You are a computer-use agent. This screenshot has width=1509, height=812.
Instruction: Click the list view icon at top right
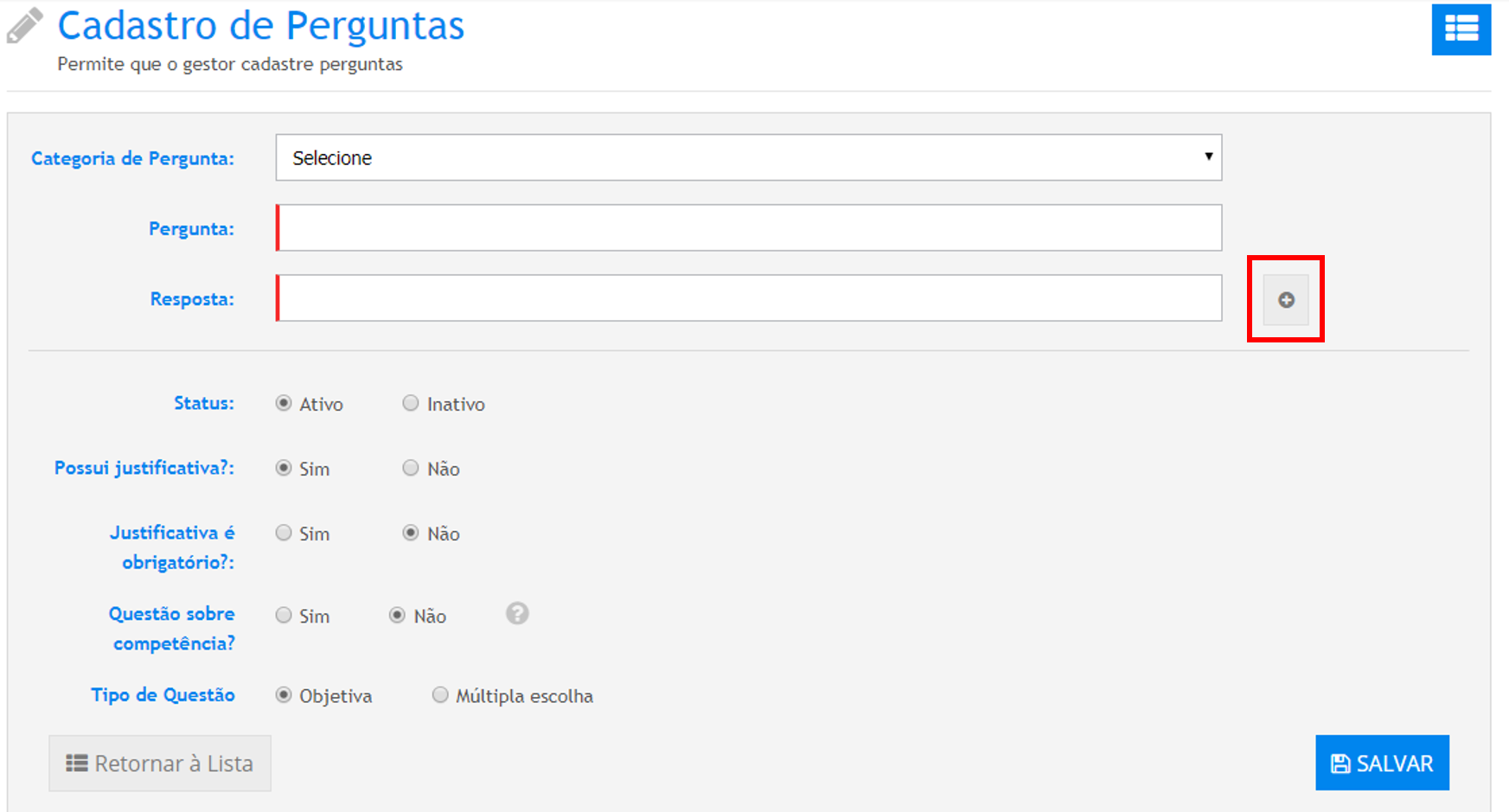point(1461,29)
